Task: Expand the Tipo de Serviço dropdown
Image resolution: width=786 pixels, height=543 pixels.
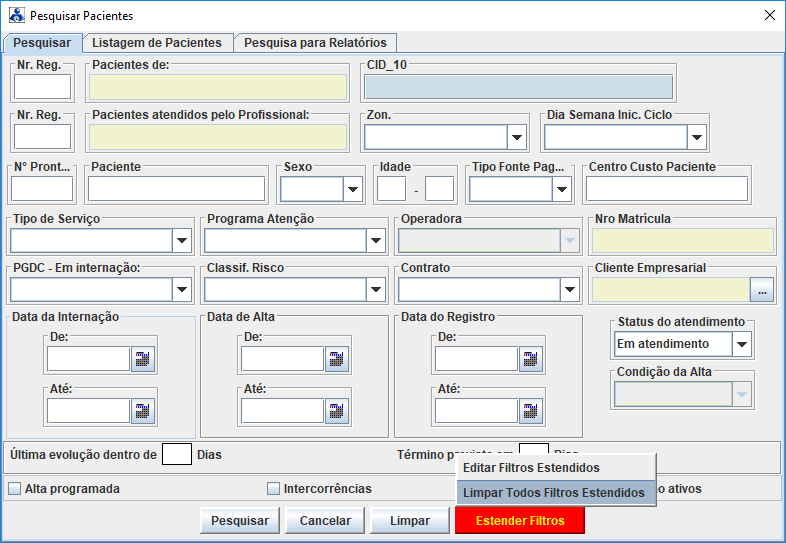Action: (182, 241)
